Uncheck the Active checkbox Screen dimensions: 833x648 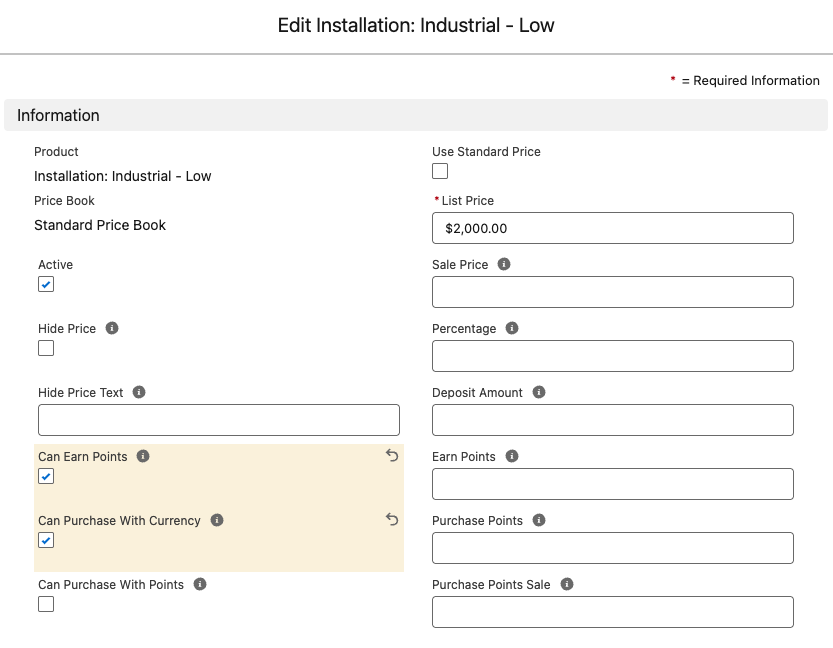pyautogui.click(x=46, y=285)
